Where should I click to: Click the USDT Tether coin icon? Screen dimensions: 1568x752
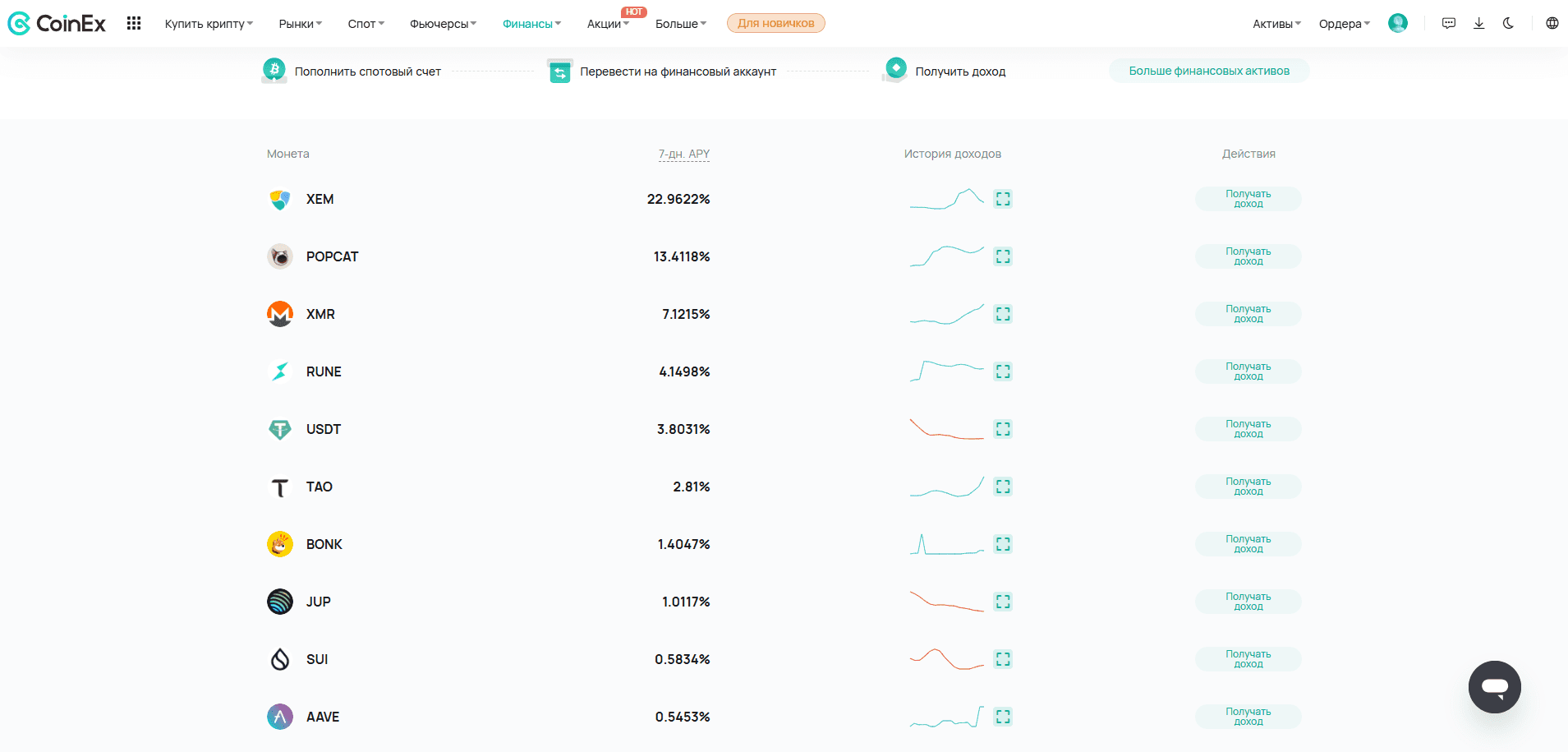point(280,429)
